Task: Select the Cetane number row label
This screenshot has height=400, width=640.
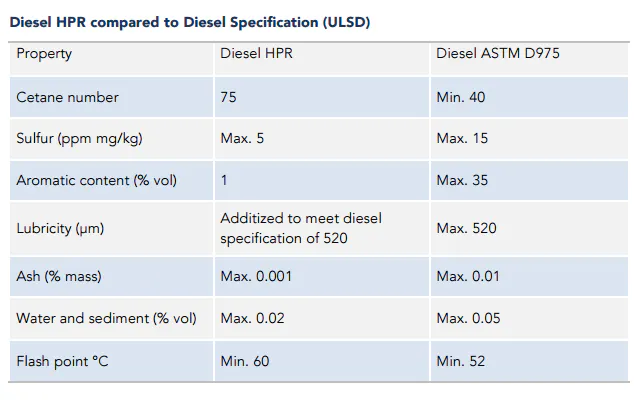Action: click(x=67, y=97)
